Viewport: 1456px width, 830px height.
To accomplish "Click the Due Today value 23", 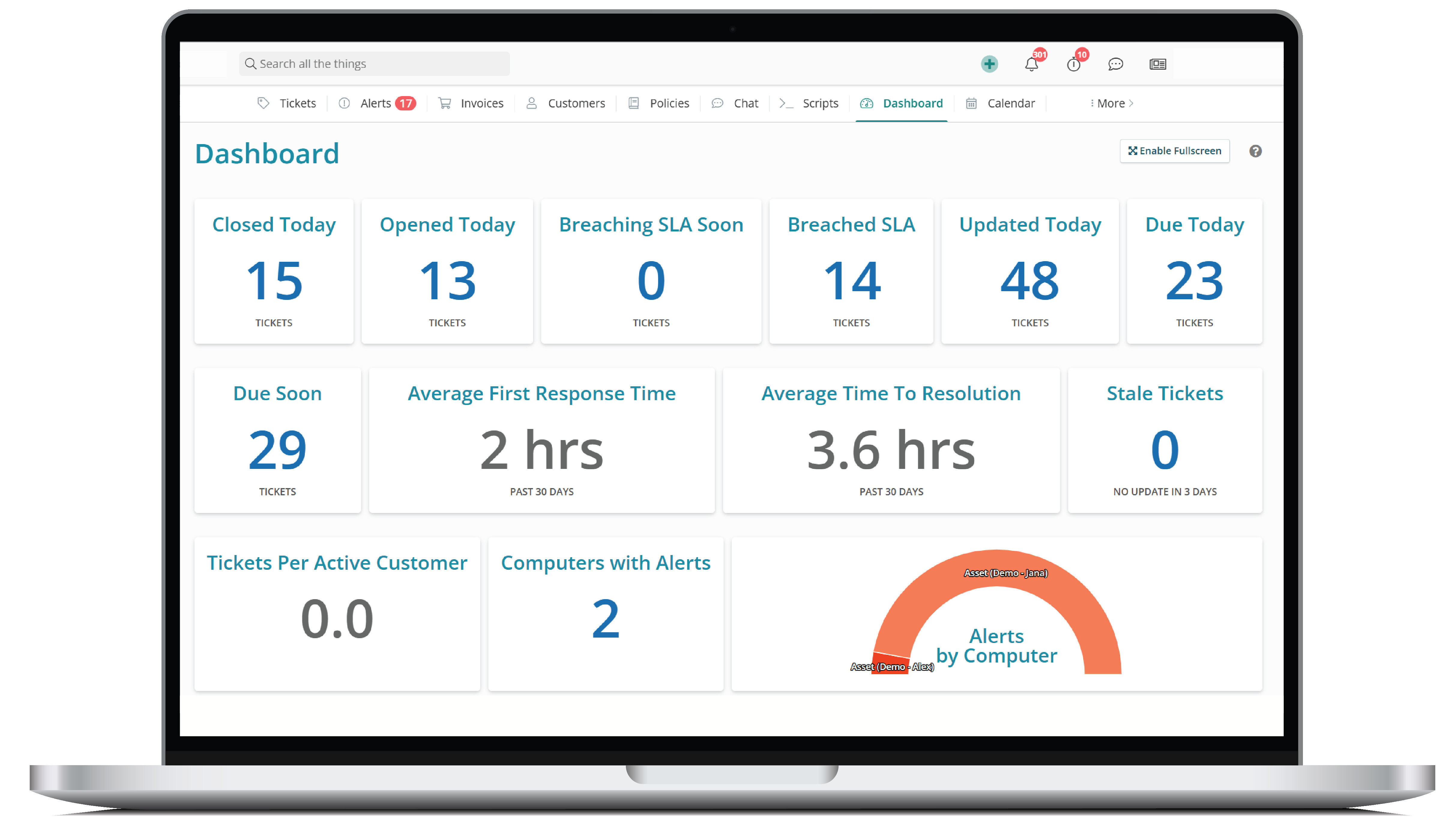I will (x=1195, y=280).
